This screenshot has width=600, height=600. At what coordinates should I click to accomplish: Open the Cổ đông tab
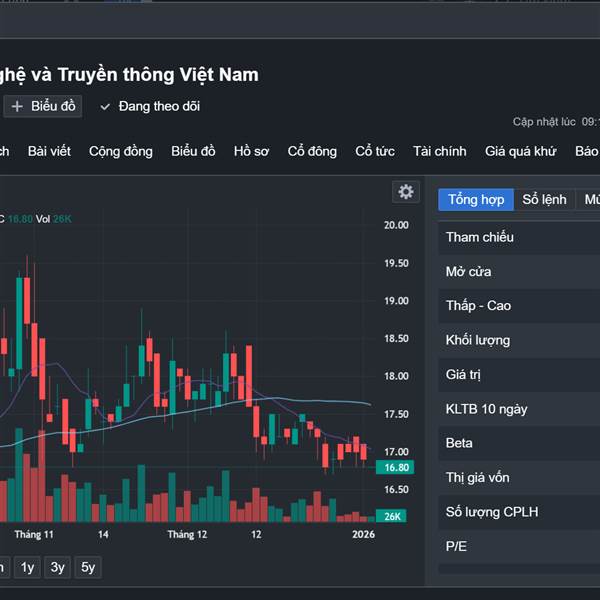312,151
